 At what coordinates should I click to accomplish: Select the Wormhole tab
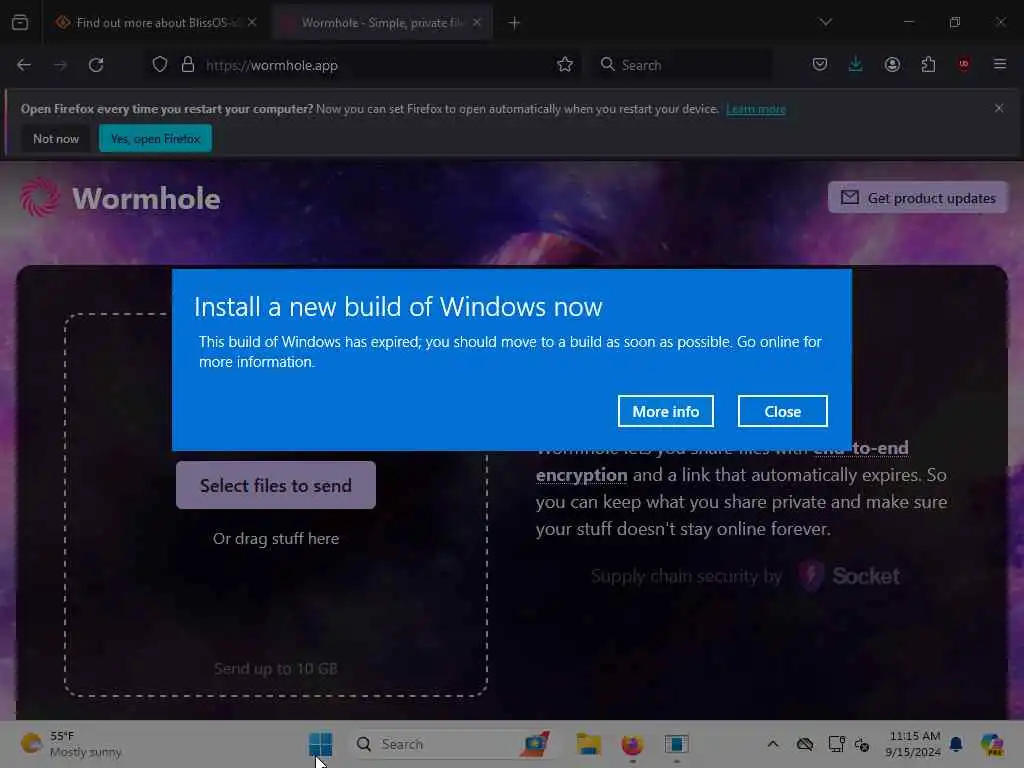click(382, 23)
